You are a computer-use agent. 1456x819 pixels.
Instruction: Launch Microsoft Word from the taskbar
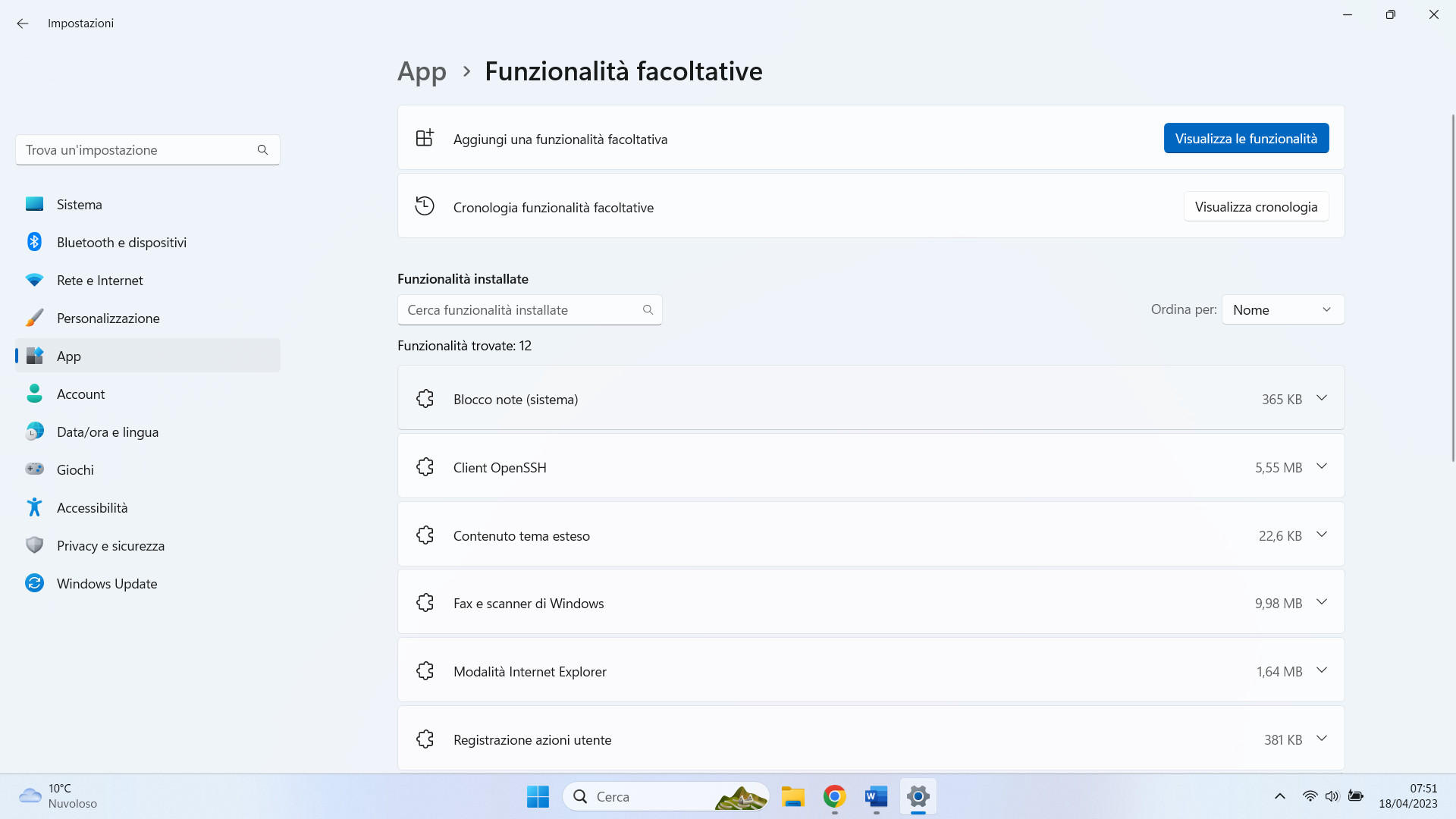876,797
